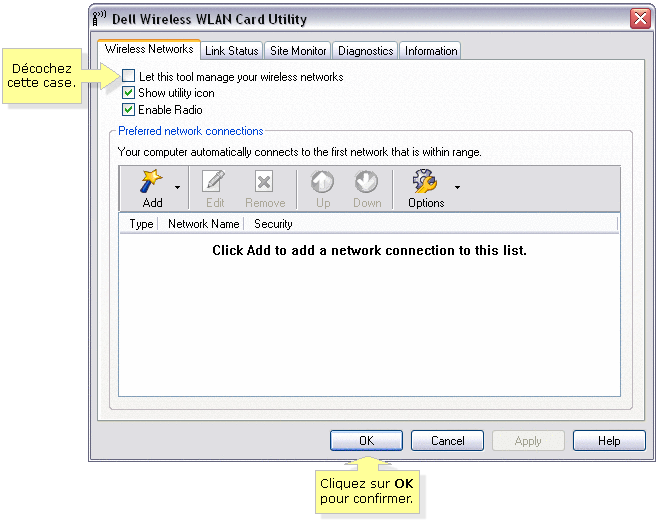Expand the Add button dropdown arrow
Viewport: 660px width, 525px height.
coord(178,187)
